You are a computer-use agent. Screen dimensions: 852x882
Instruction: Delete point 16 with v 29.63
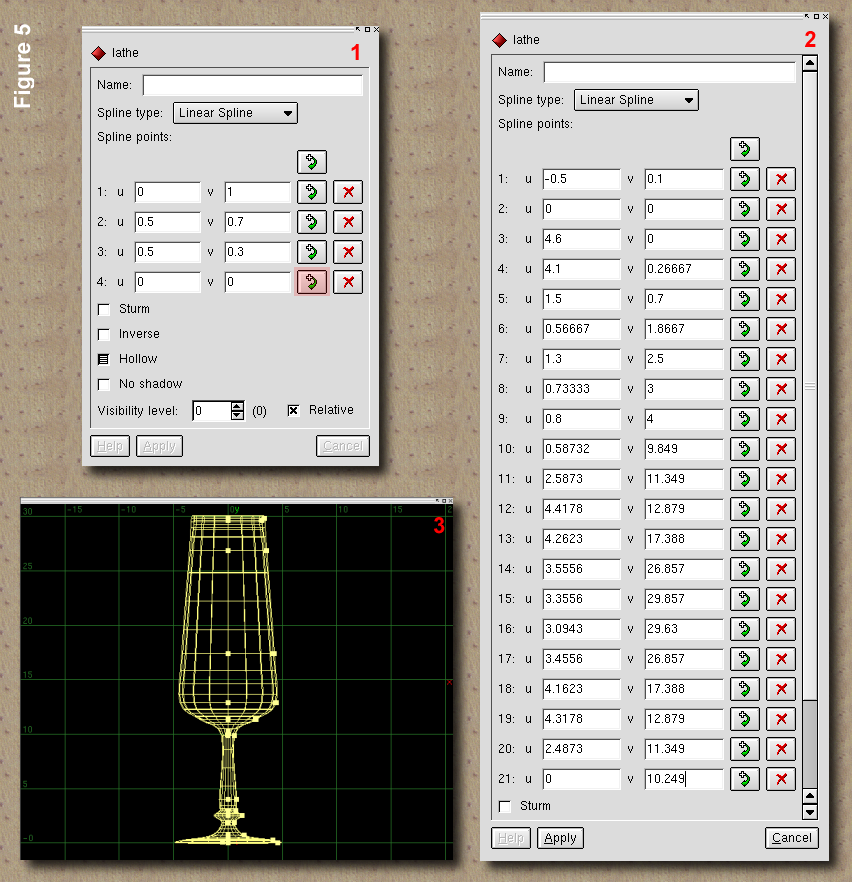(781, 629)
